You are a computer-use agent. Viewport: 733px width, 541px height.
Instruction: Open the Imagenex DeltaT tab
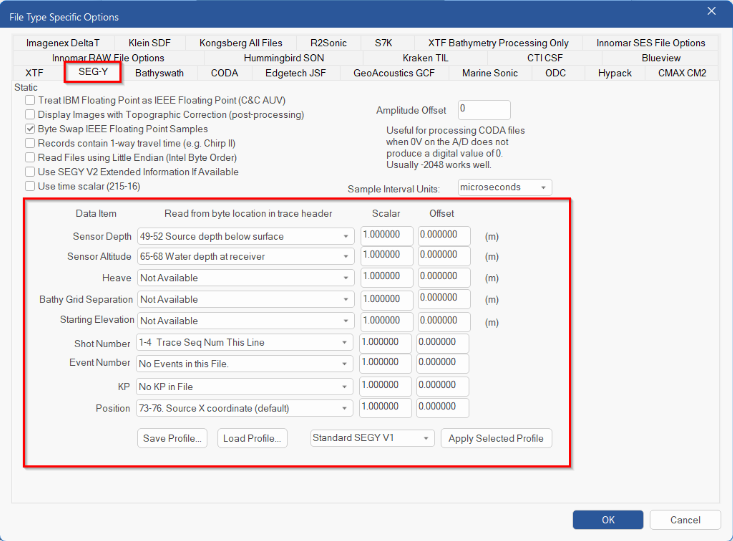pos(63,43)
